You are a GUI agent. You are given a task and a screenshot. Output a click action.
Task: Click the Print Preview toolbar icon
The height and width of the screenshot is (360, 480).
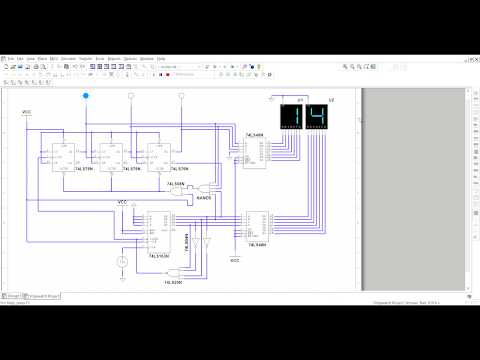[43, 67]
